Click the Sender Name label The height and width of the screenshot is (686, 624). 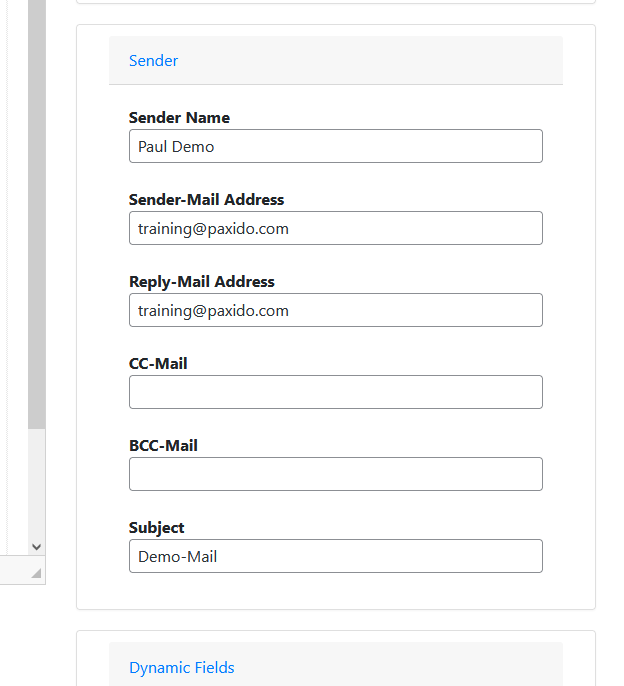(x=179, y=118)
